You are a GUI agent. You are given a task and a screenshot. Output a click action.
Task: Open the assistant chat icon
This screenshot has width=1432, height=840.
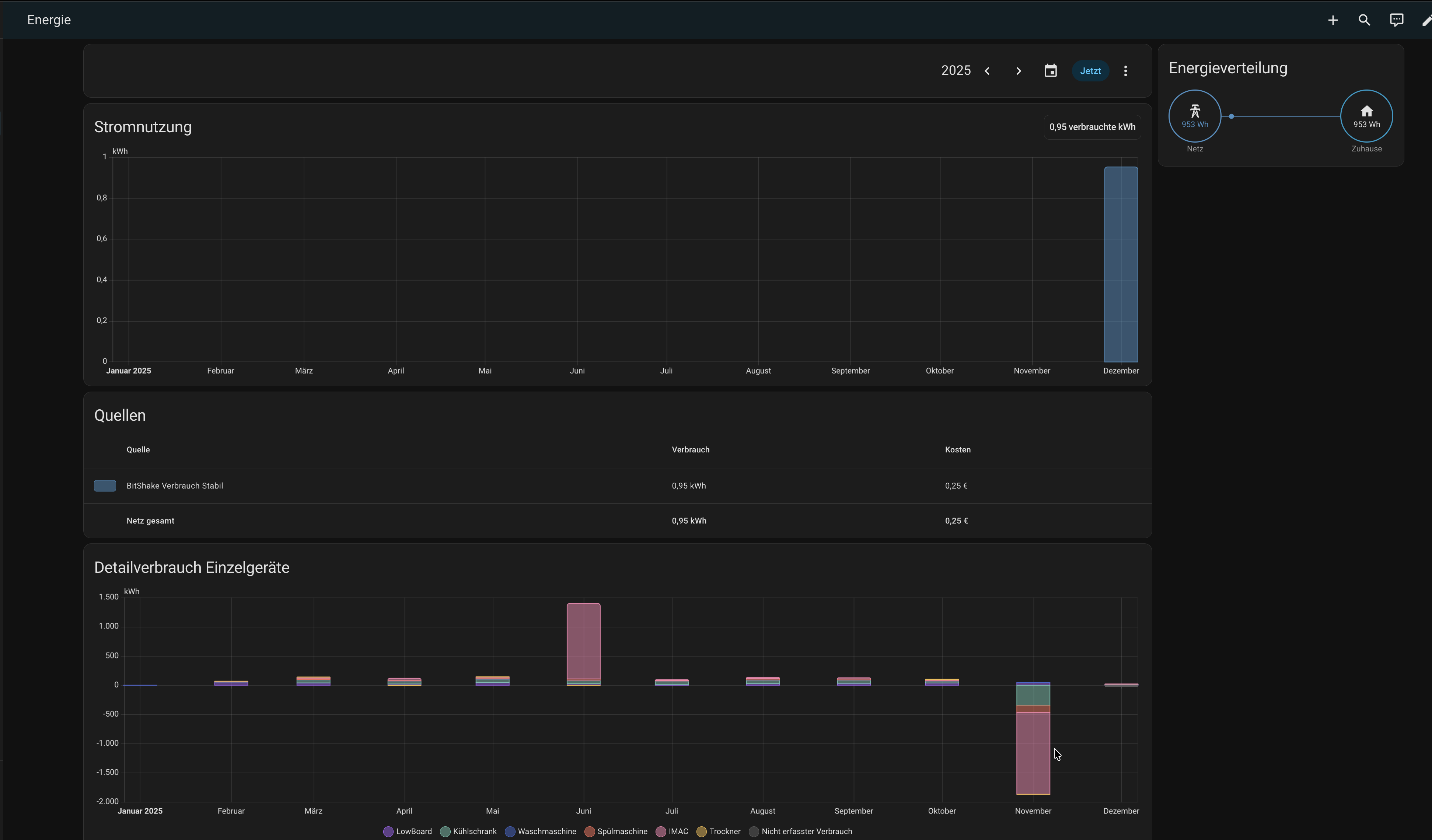click(x=1396, y=20)
